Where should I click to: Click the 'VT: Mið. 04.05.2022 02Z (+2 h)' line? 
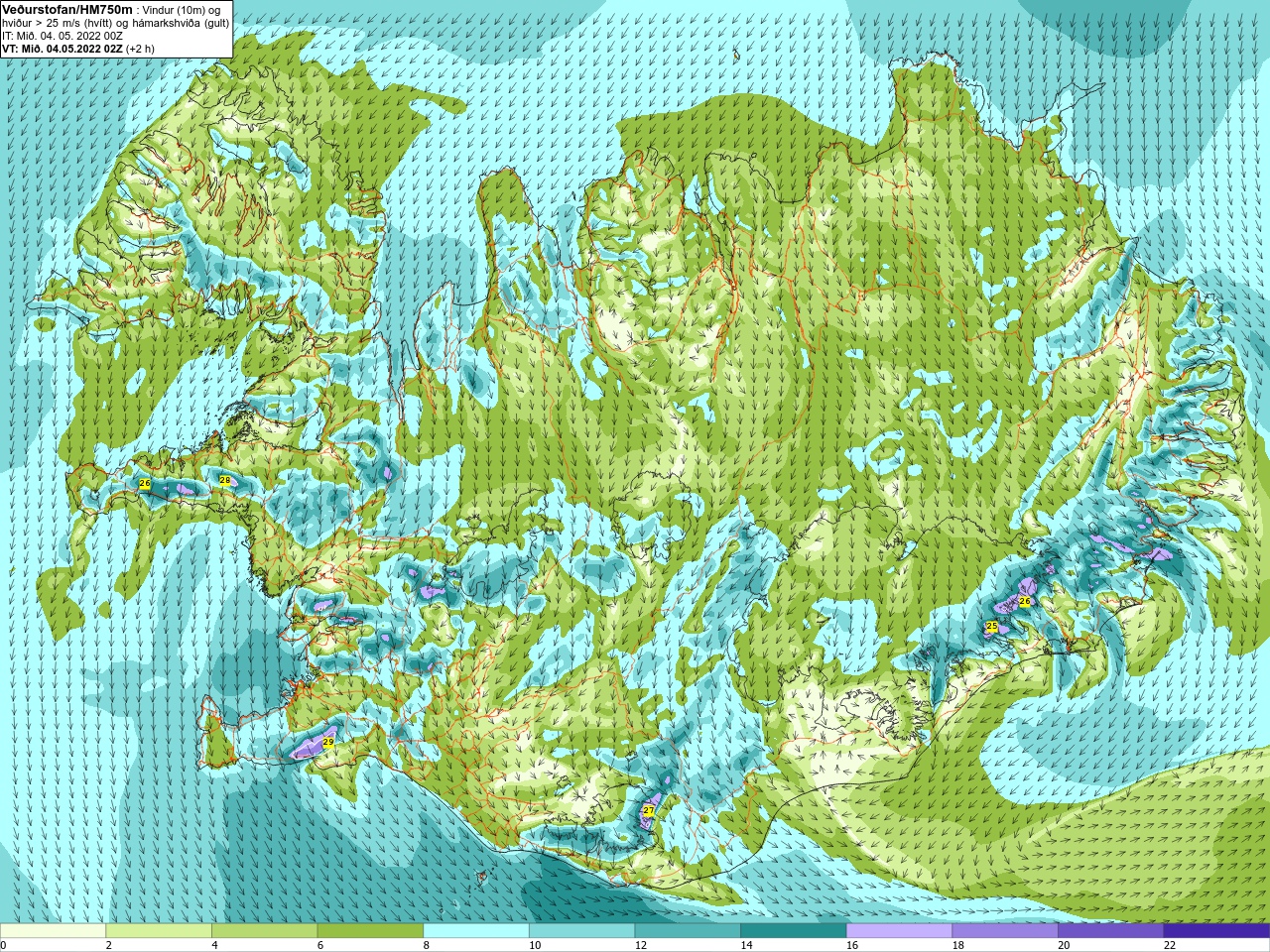point(78,49)
